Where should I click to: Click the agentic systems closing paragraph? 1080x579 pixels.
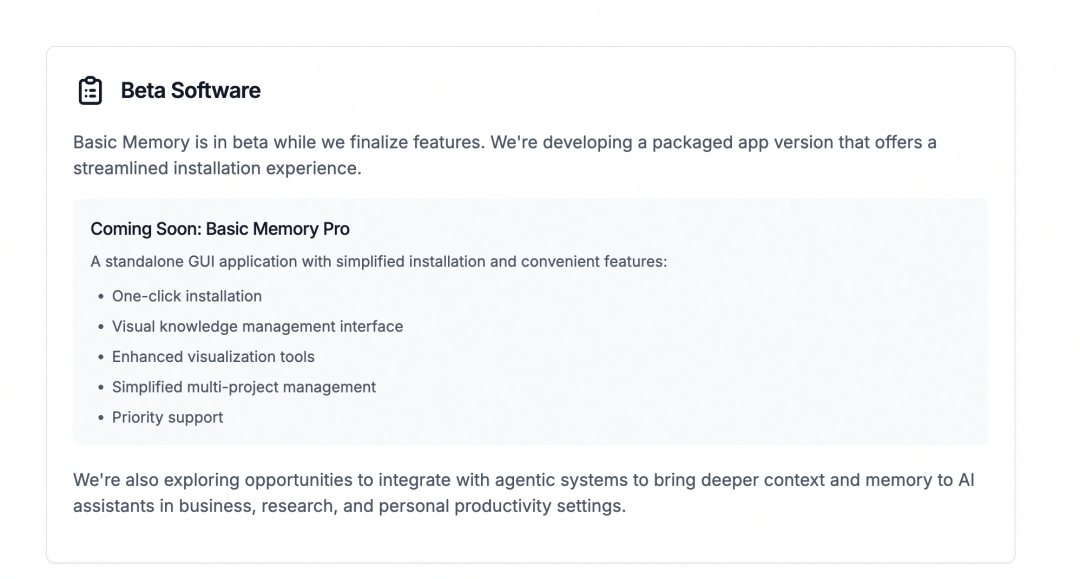(x=523, y=493)
